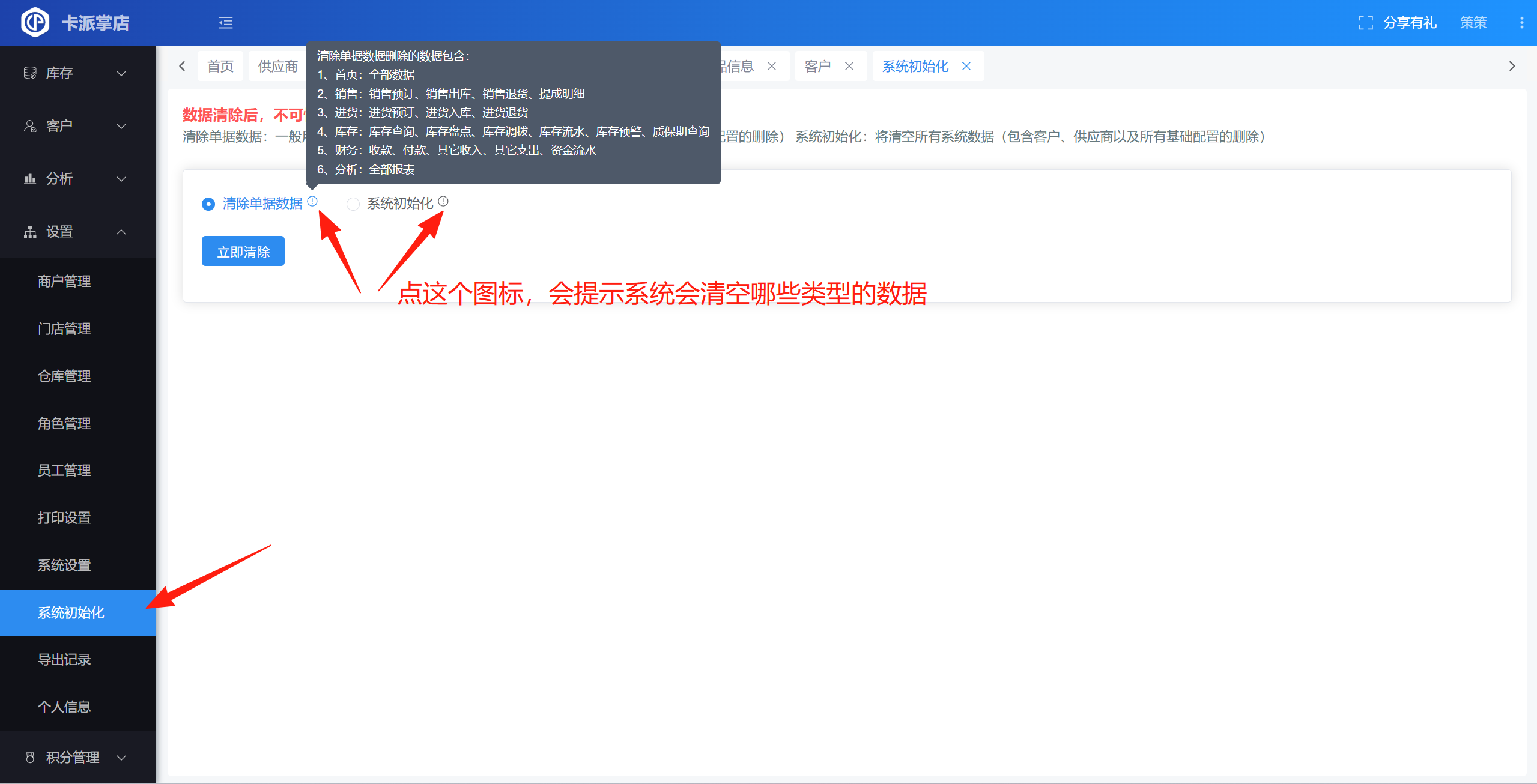
Task: Click info icon beside 清除单据数据
Action: (312, 202)
